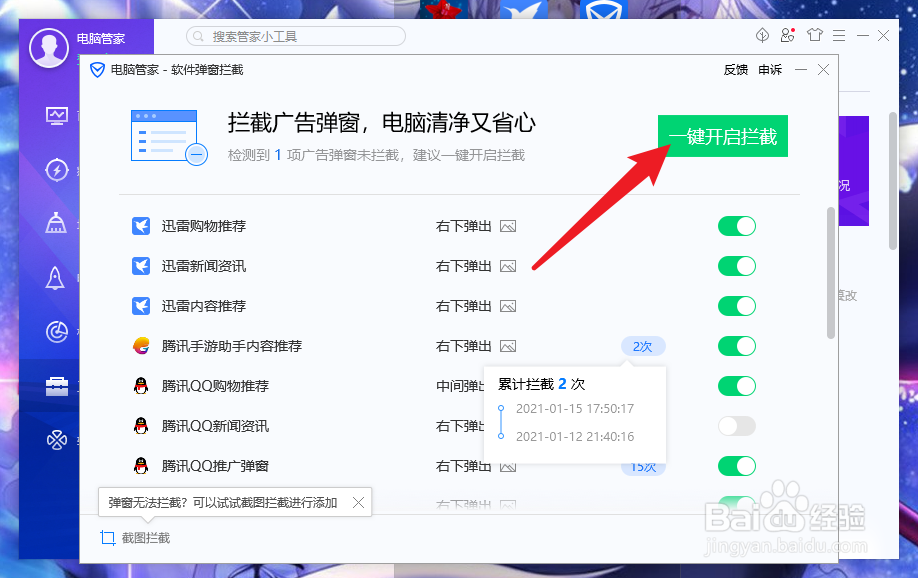
Task: Toggle blocking for 迅雷购物推荐
Action: click(737, 226)
